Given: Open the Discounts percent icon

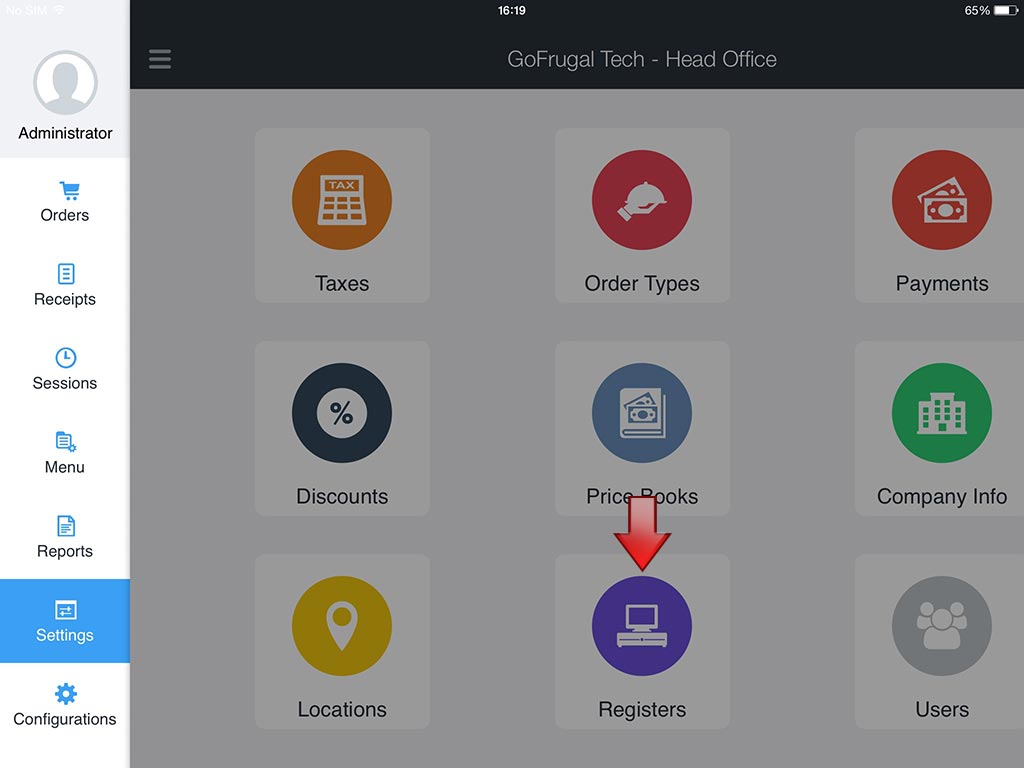Looking at the screenshot, I should click(x=342, y=413).
